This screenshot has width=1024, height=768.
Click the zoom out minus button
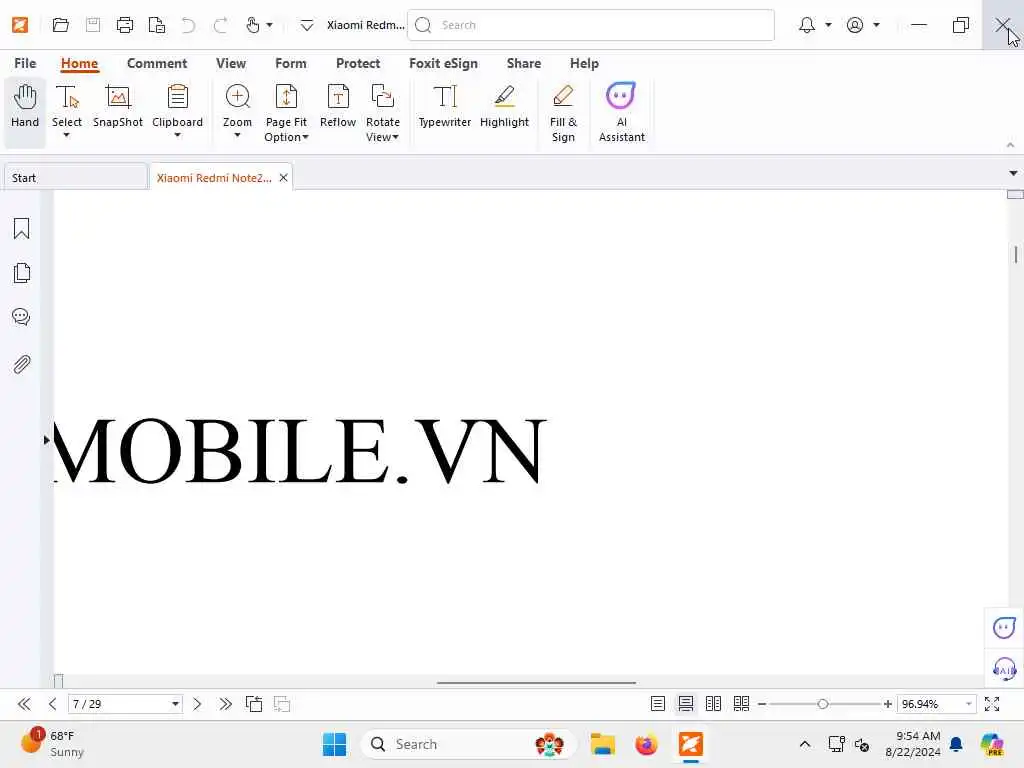click(761, 704)
